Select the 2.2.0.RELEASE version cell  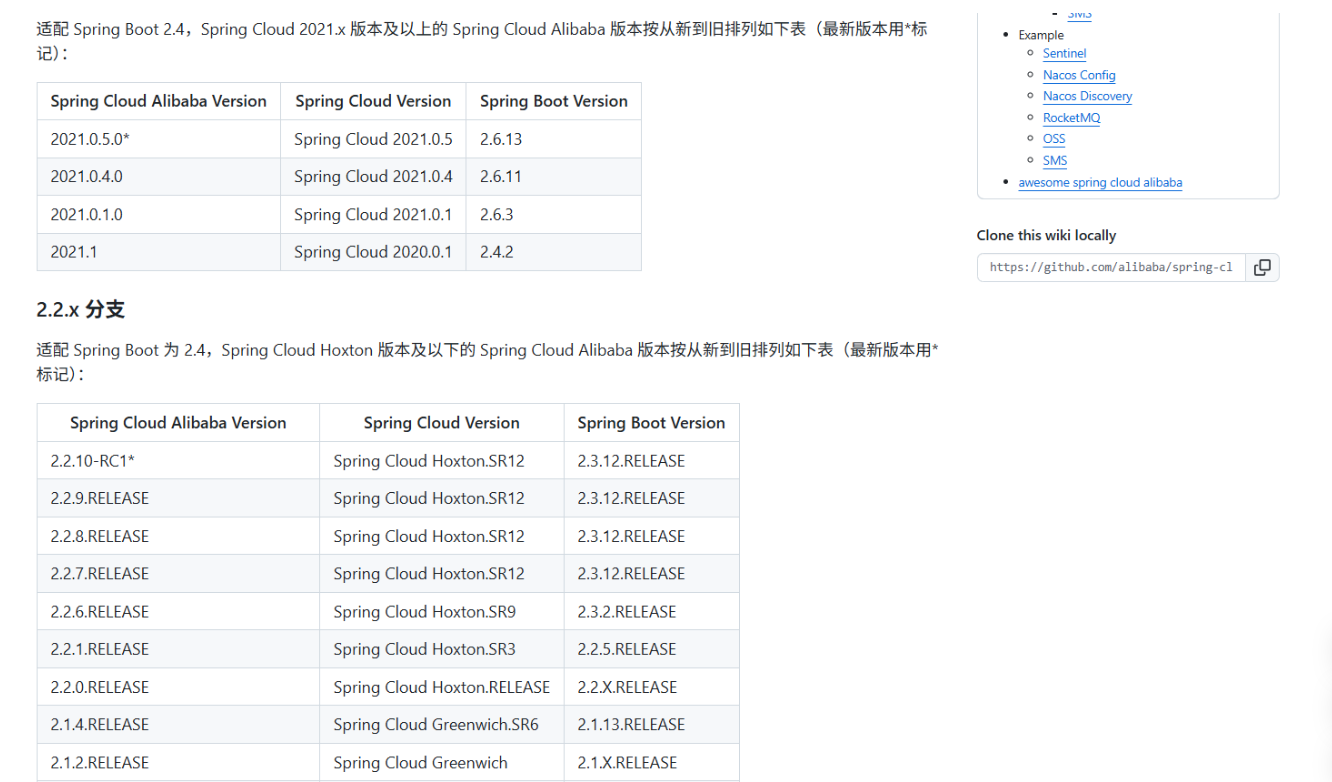point(178,688)
